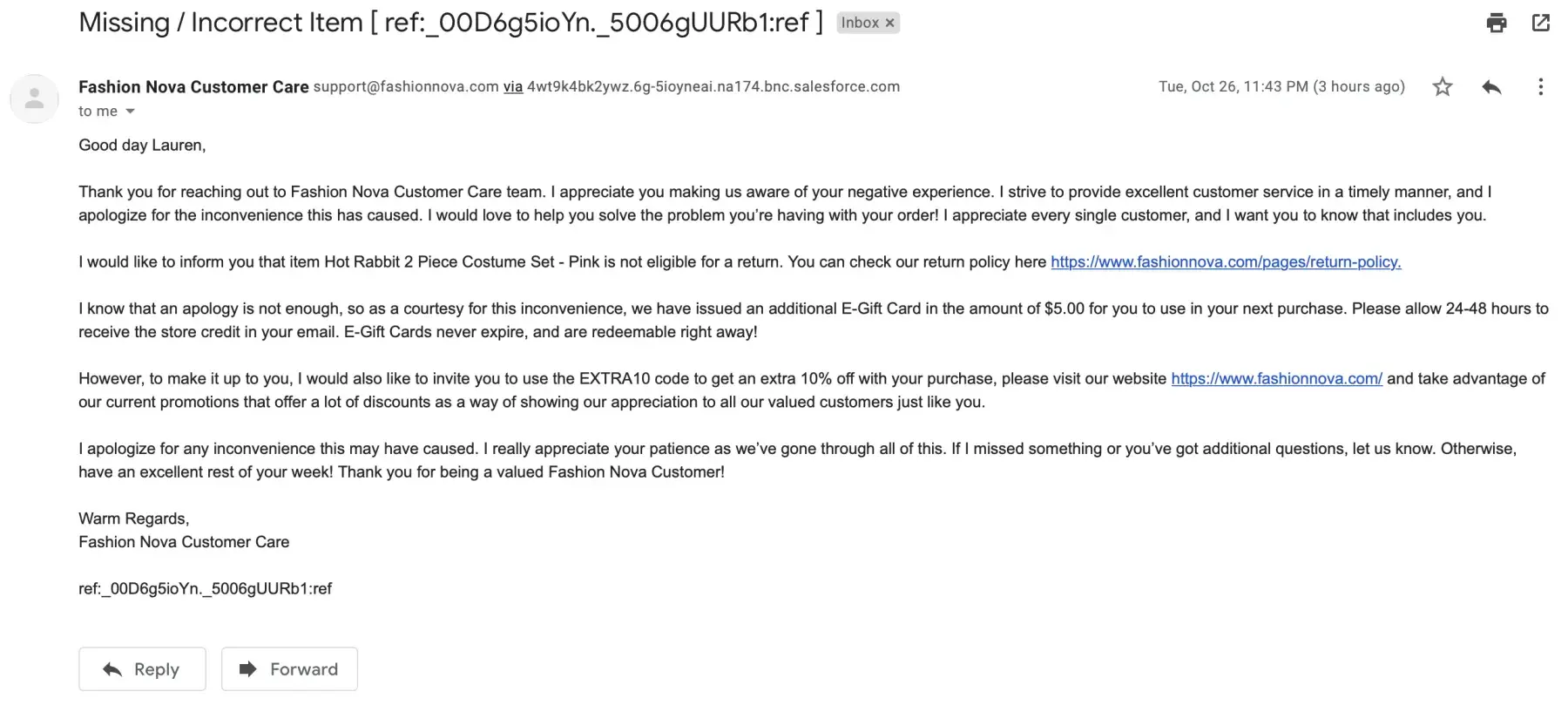This screenshot has height=712, width=1568.
Task: Click the sender's profile avatar
Action: pos(34,98)
